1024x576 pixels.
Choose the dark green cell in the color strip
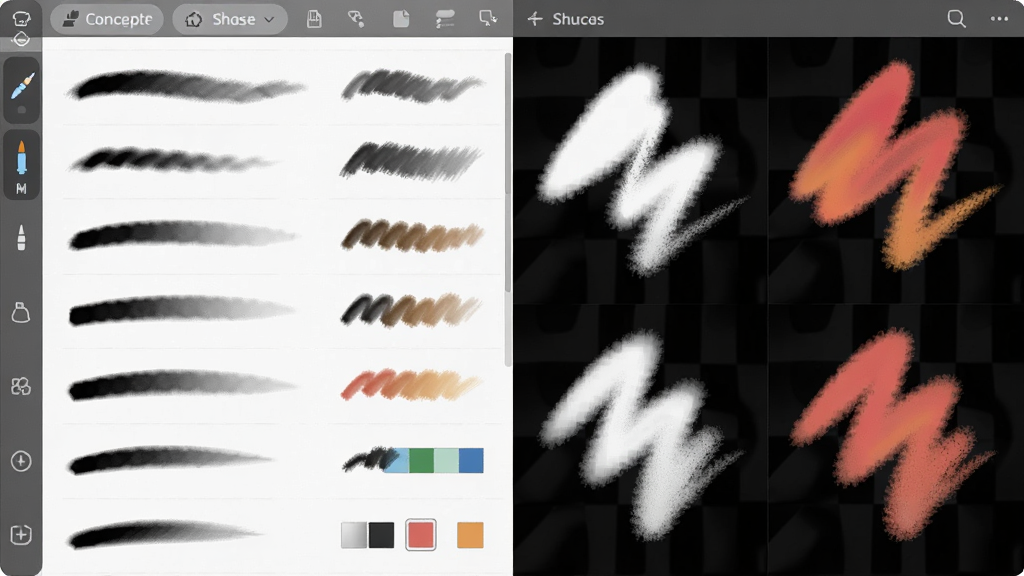pos(421,460)
